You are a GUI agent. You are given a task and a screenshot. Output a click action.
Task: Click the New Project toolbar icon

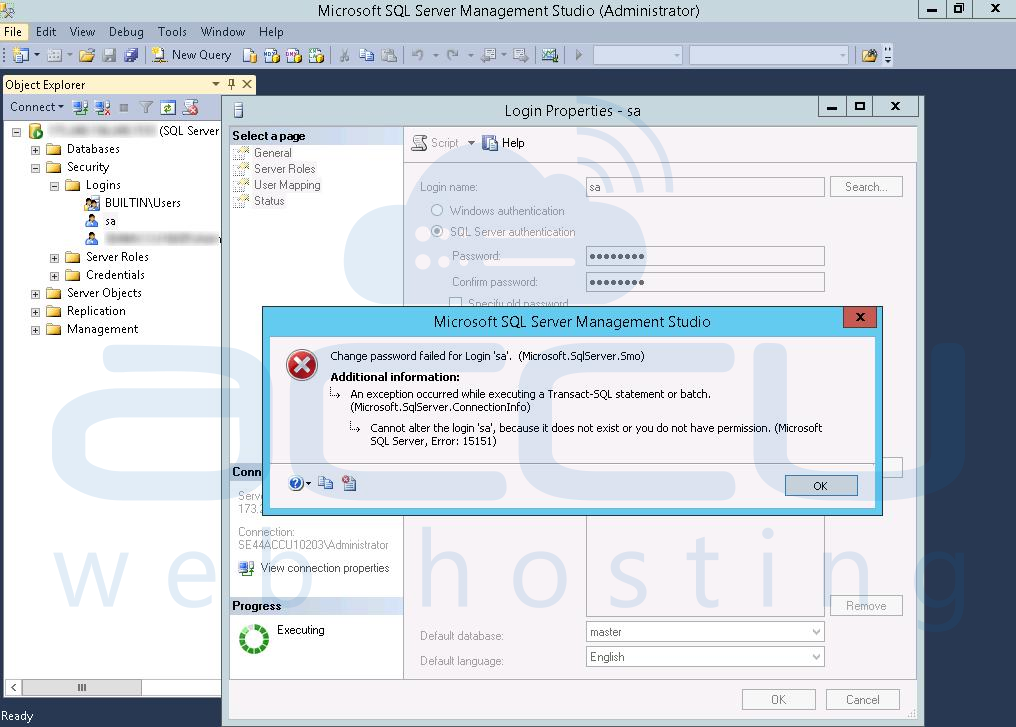click(x=21, y=56)
